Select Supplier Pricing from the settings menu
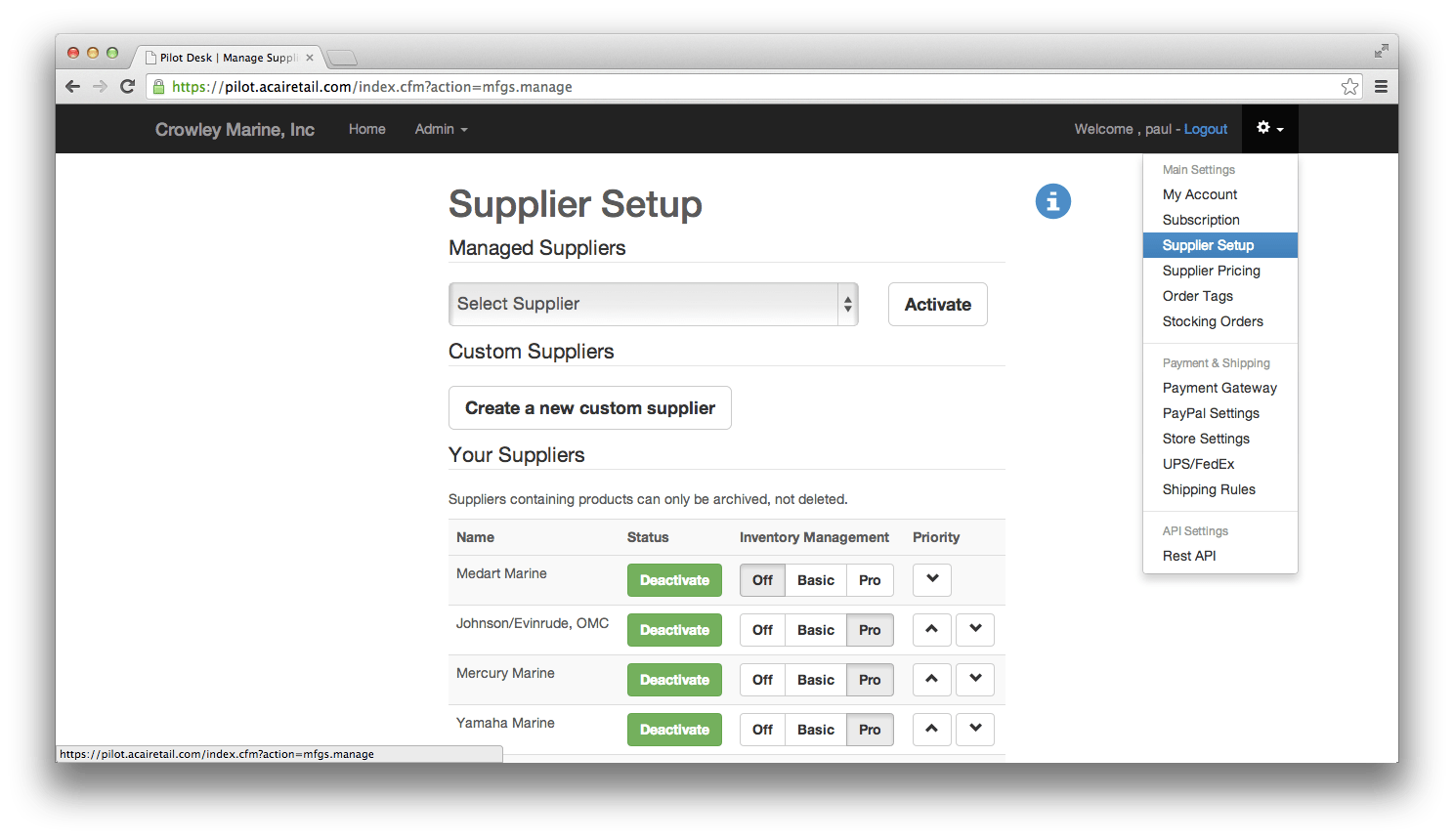 1212,271
